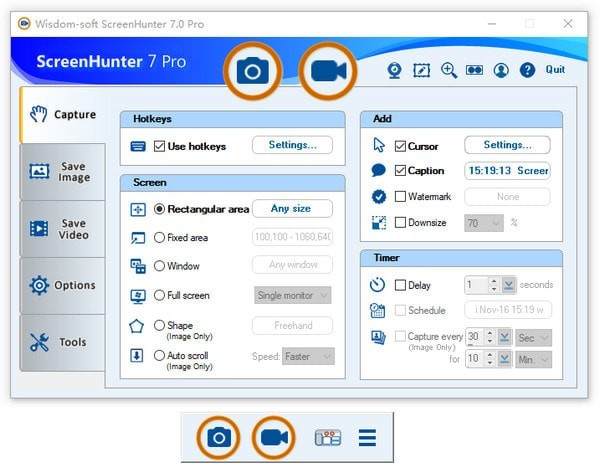The height and width of the screenshot is (468, 600).
Task: Click the question mark help icon
Action: pos(527,70)
